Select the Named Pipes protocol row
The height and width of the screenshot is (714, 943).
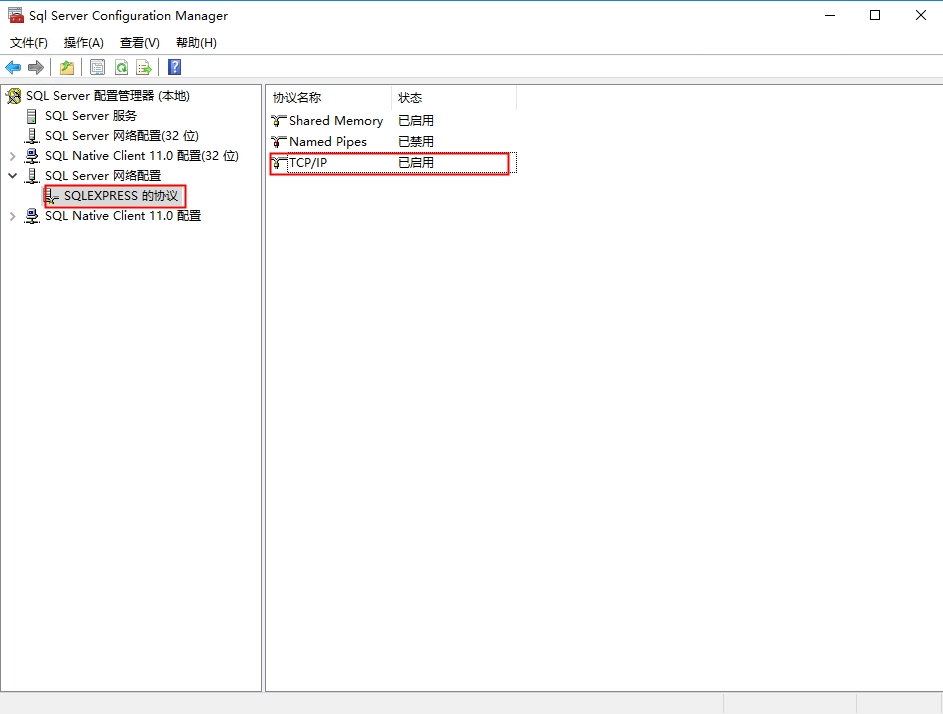pos(327,142)
